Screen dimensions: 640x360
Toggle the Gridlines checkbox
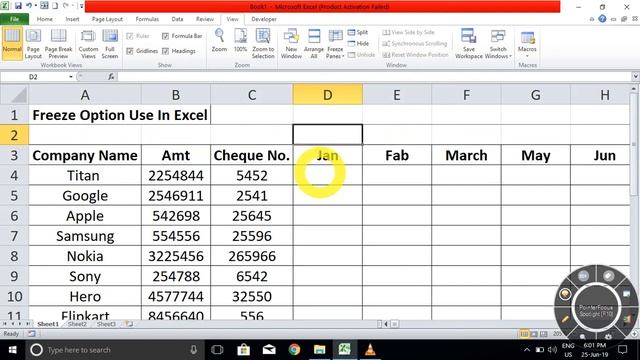point(130,51)
